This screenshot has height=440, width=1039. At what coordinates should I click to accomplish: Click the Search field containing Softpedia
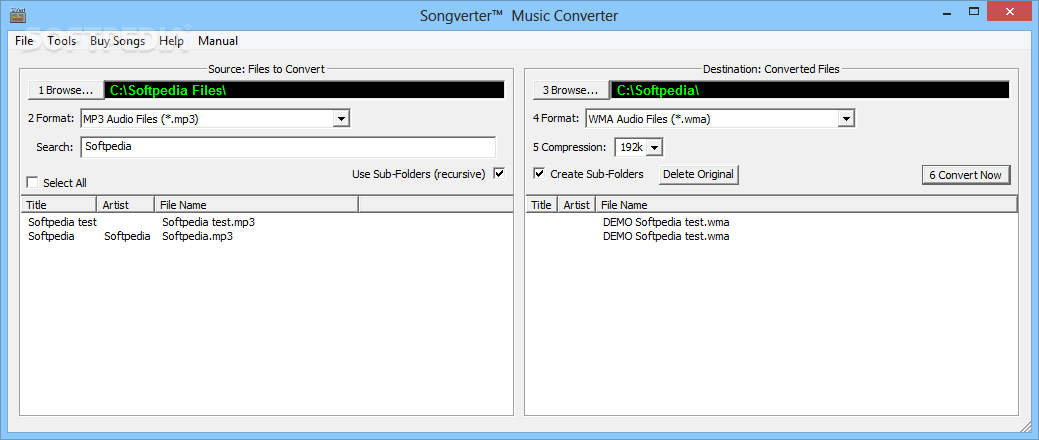point(288,147)
